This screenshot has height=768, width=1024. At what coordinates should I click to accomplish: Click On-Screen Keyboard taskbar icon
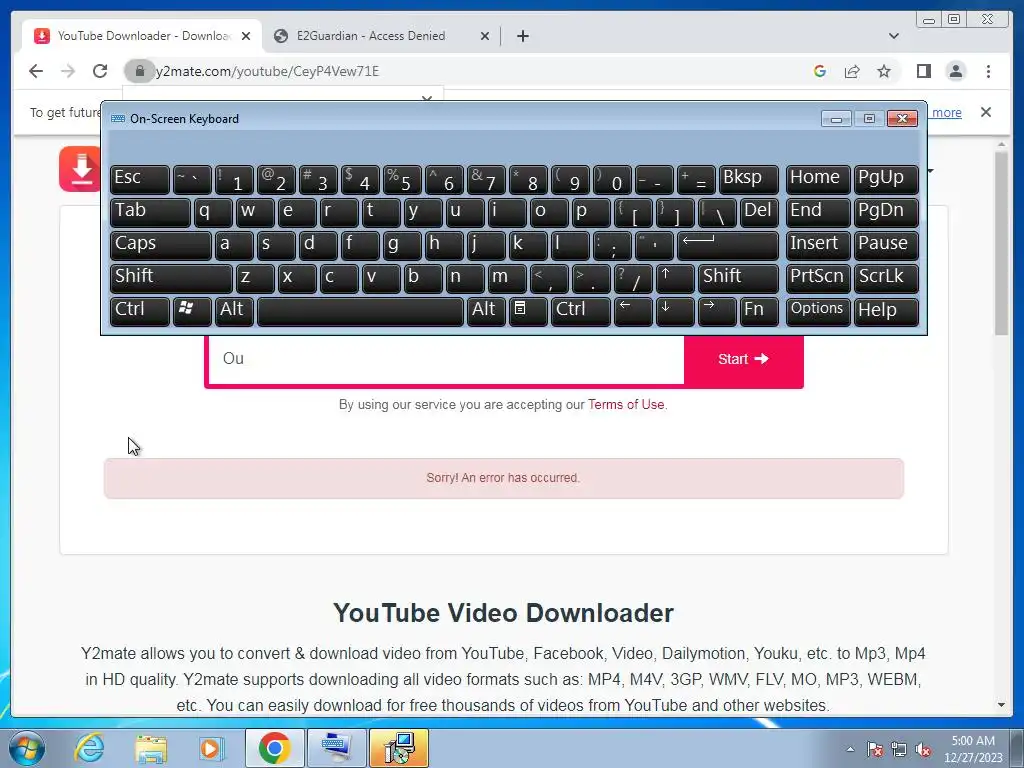click(336, 748)
